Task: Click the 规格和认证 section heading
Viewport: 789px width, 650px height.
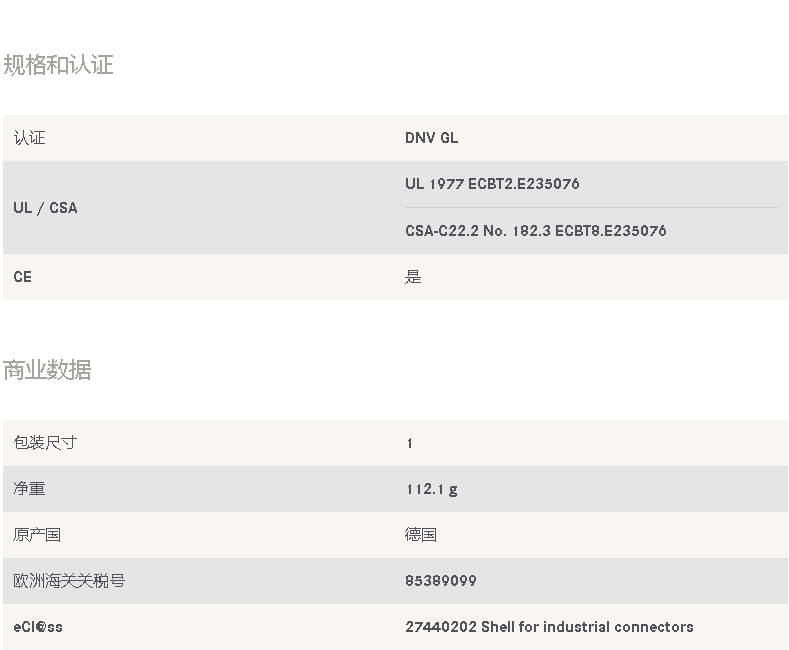Action: (x=58, y=65)
